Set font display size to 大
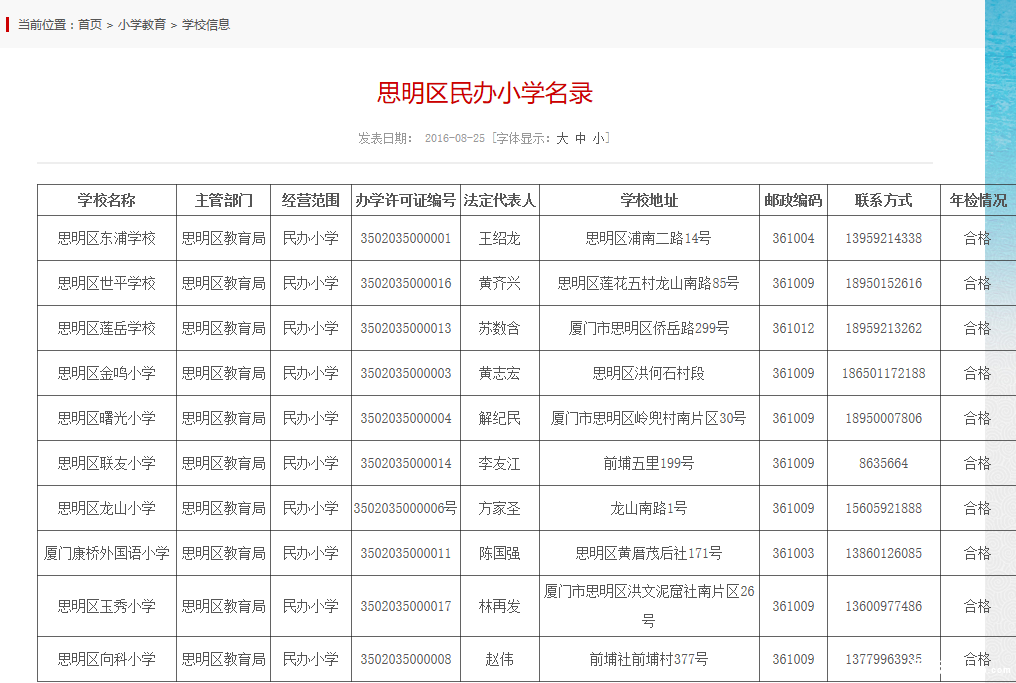 tap(562, 139)
